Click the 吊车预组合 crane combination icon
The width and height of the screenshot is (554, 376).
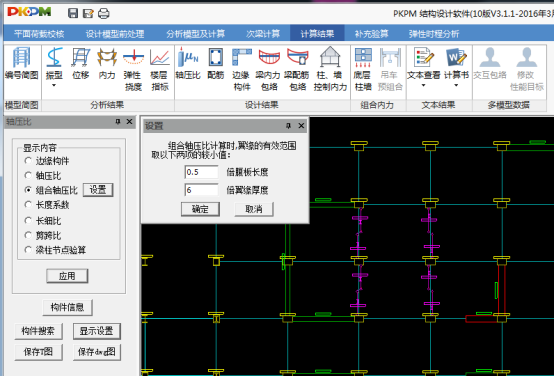pos(390,69)
